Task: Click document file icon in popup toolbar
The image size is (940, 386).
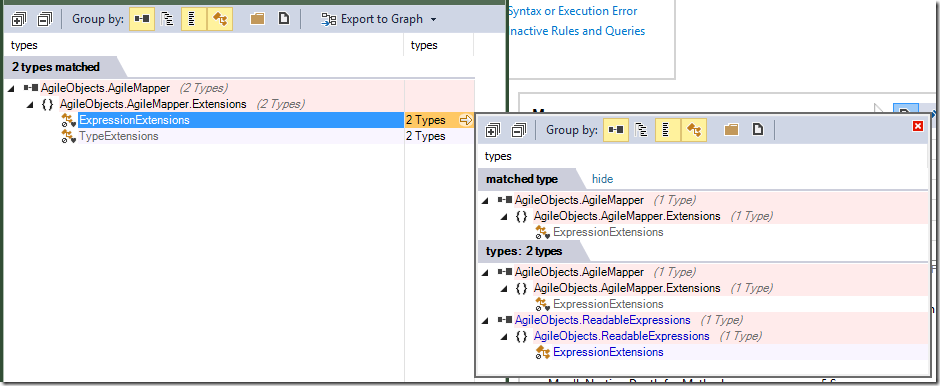Action: point(758,129)
